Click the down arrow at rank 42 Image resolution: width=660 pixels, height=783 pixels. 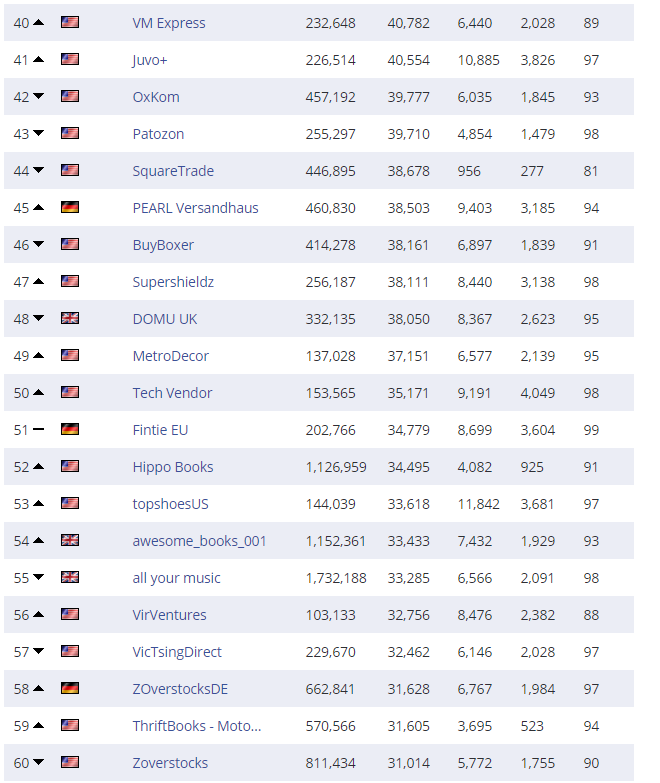(x=39, y=97)
